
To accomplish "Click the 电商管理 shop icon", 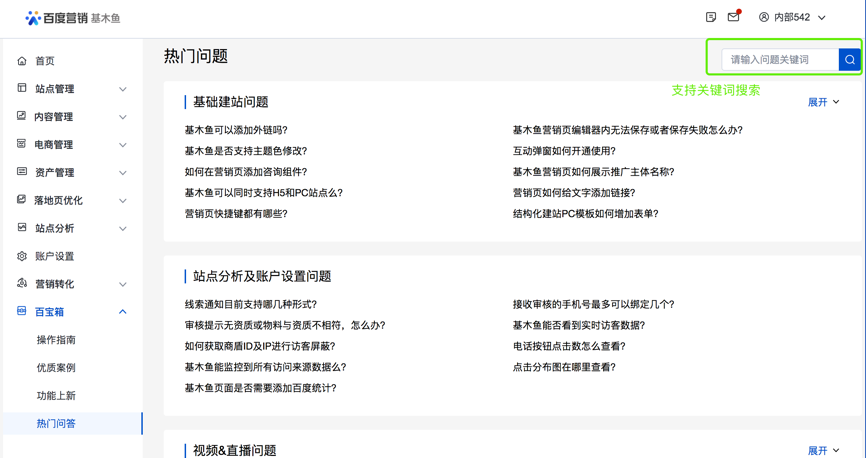I will (x=22, y=144).
